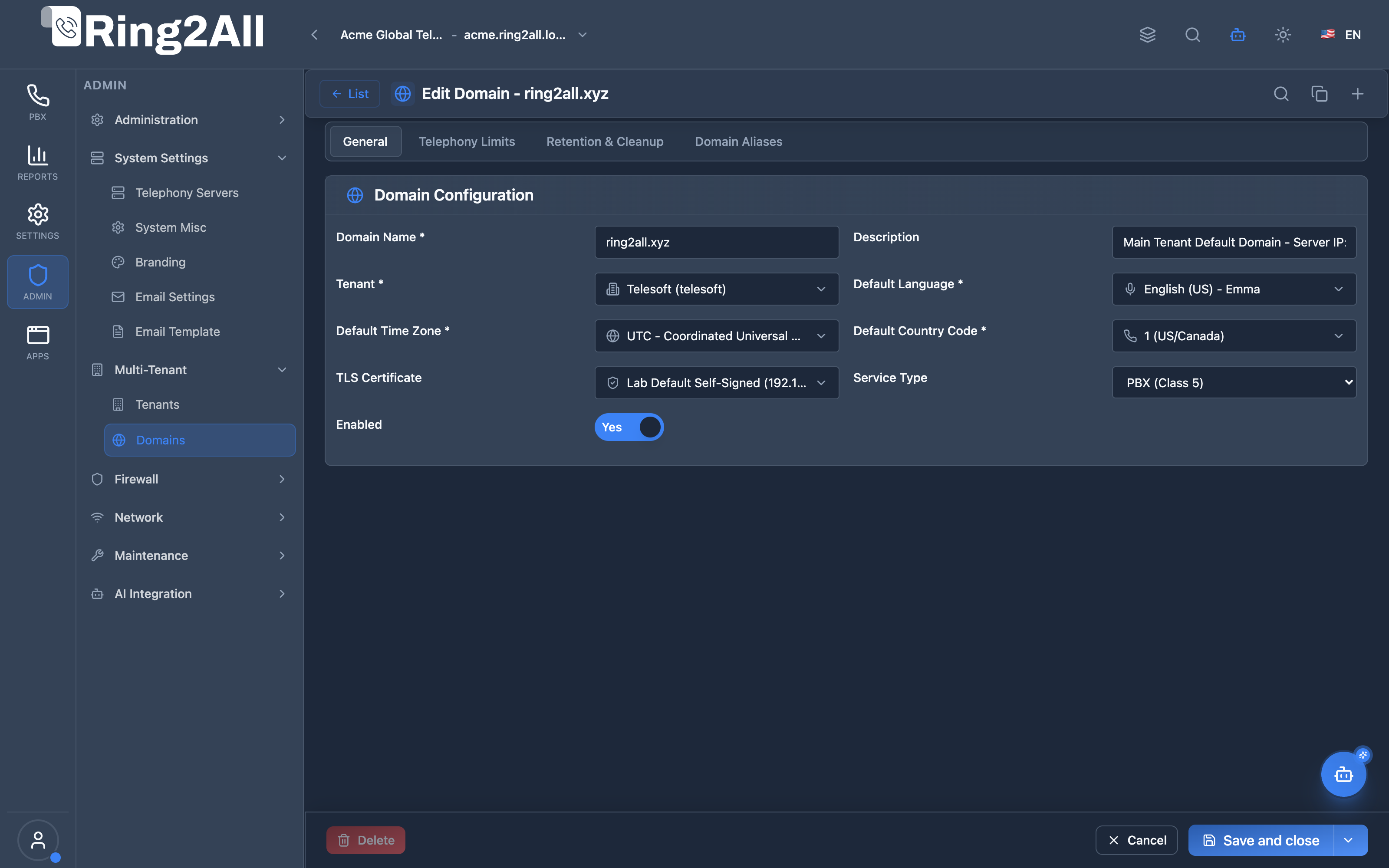Add new domain with plus icon
Screen dimensions: 1389x868
tap(1357, 94)
